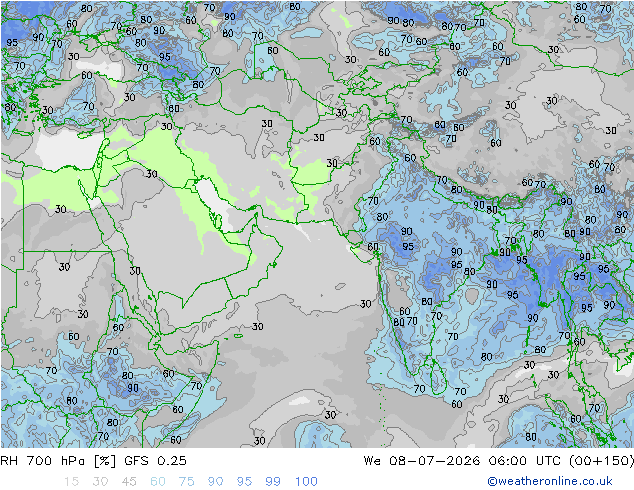Image resolution: width=634 pixels, height=490 pixels.
Task: Select legend value 45 in color scale
Action: pyautogui.click(x=129, y=482)
